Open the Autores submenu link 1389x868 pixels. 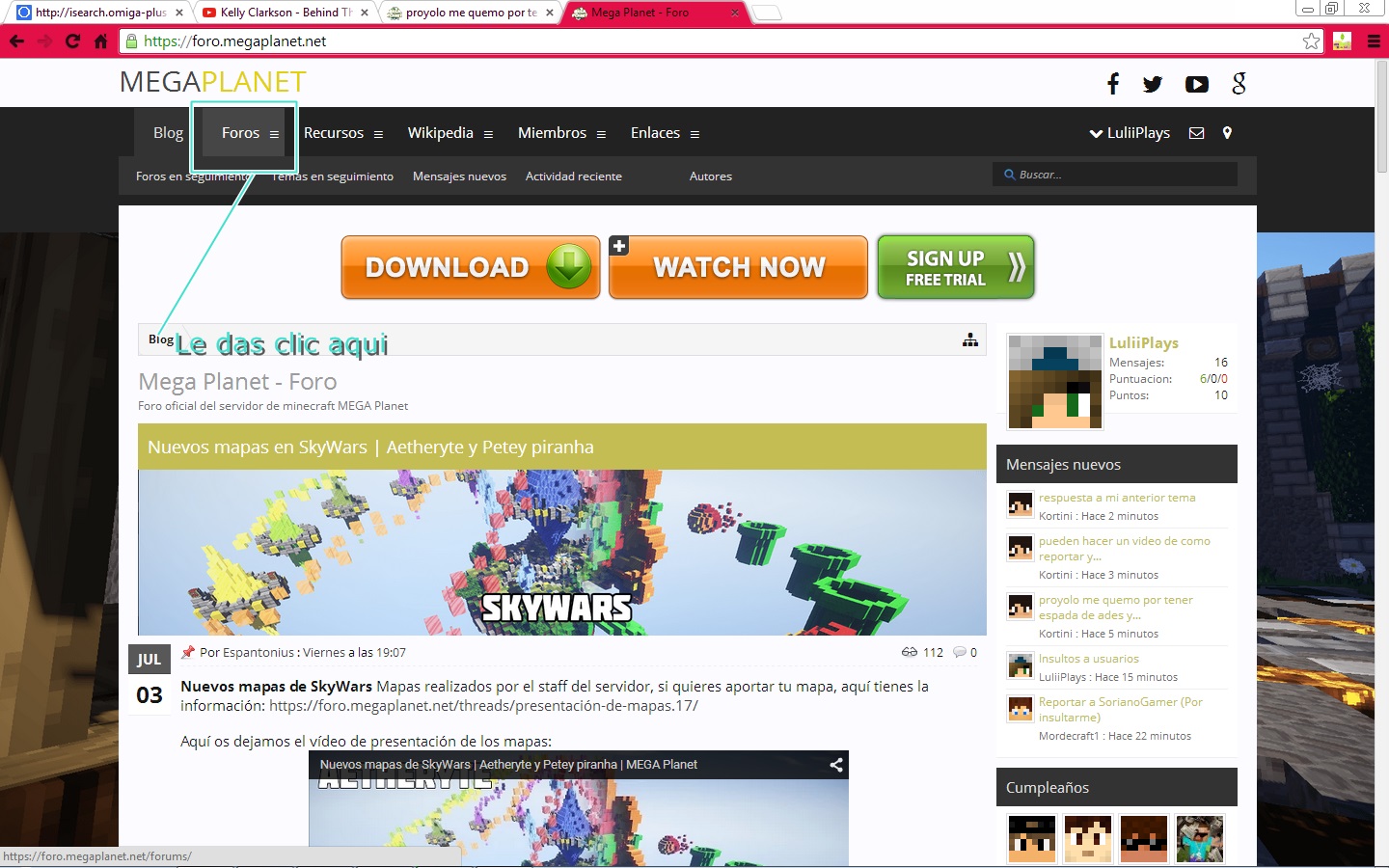711,176
